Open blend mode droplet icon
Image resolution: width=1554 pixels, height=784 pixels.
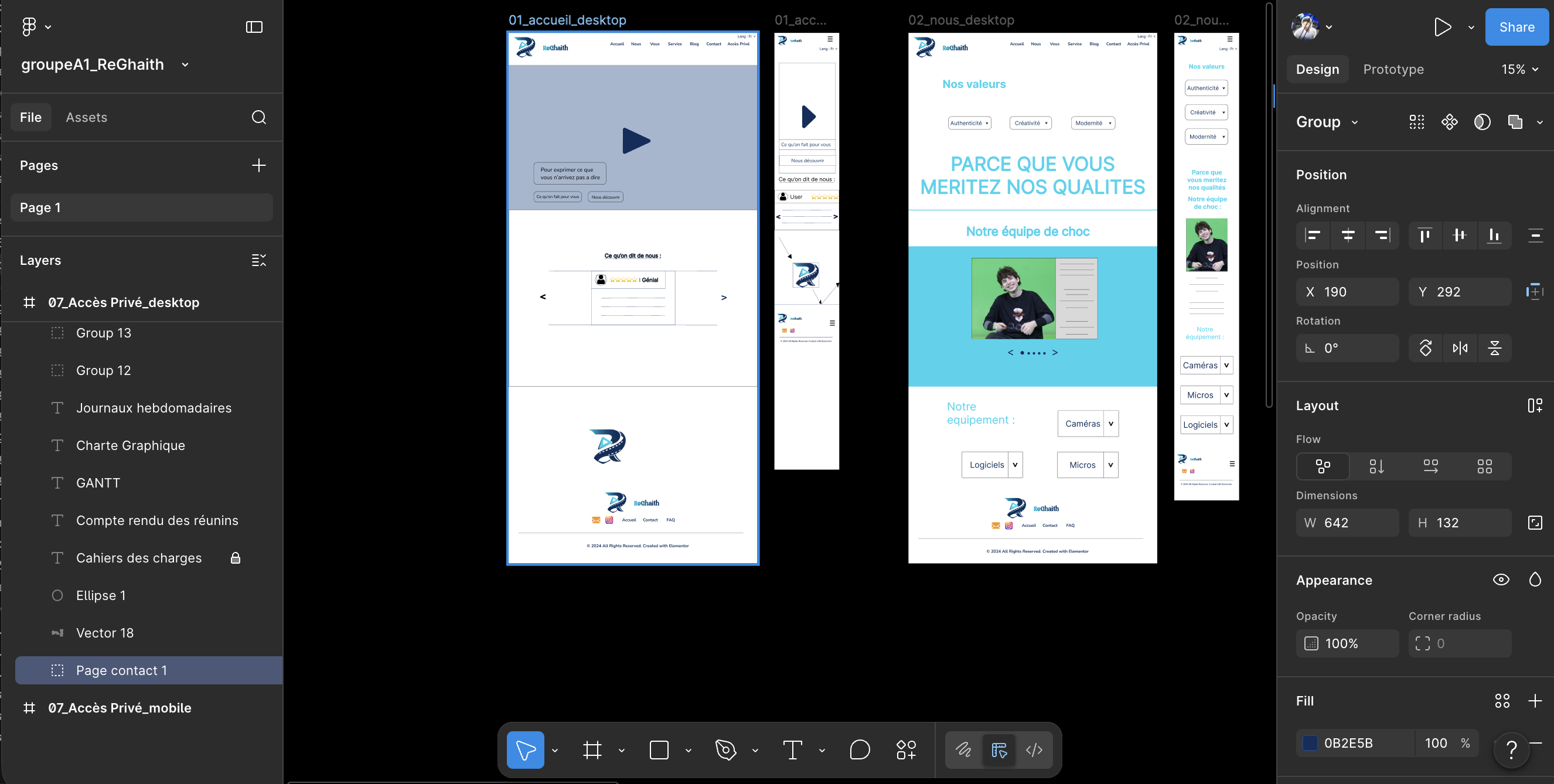pyautogui.click(x=1535, y=580)
